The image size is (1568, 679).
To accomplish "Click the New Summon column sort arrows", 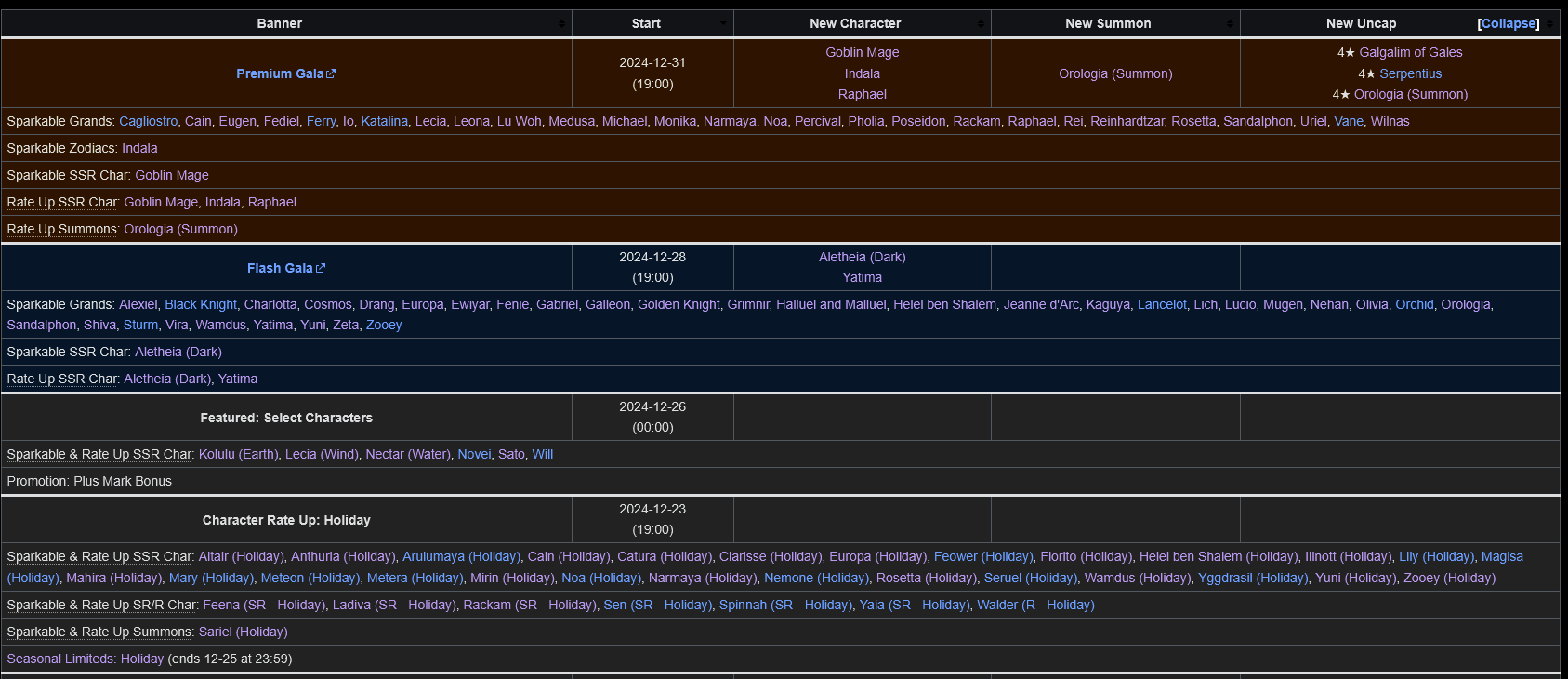I will click(x=1230, y=24).
